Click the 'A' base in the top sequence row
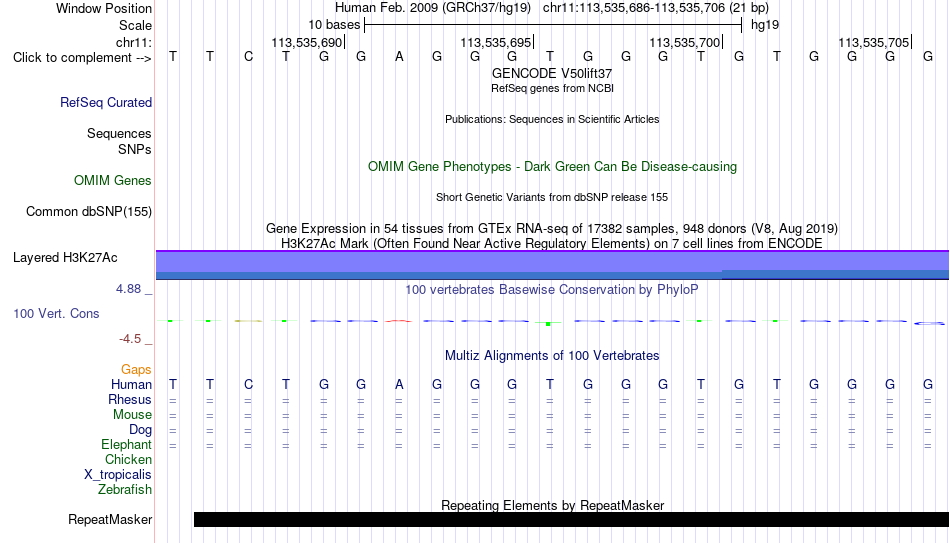The image size is (950, 543). pyautogui.click(x=399, y=57)
